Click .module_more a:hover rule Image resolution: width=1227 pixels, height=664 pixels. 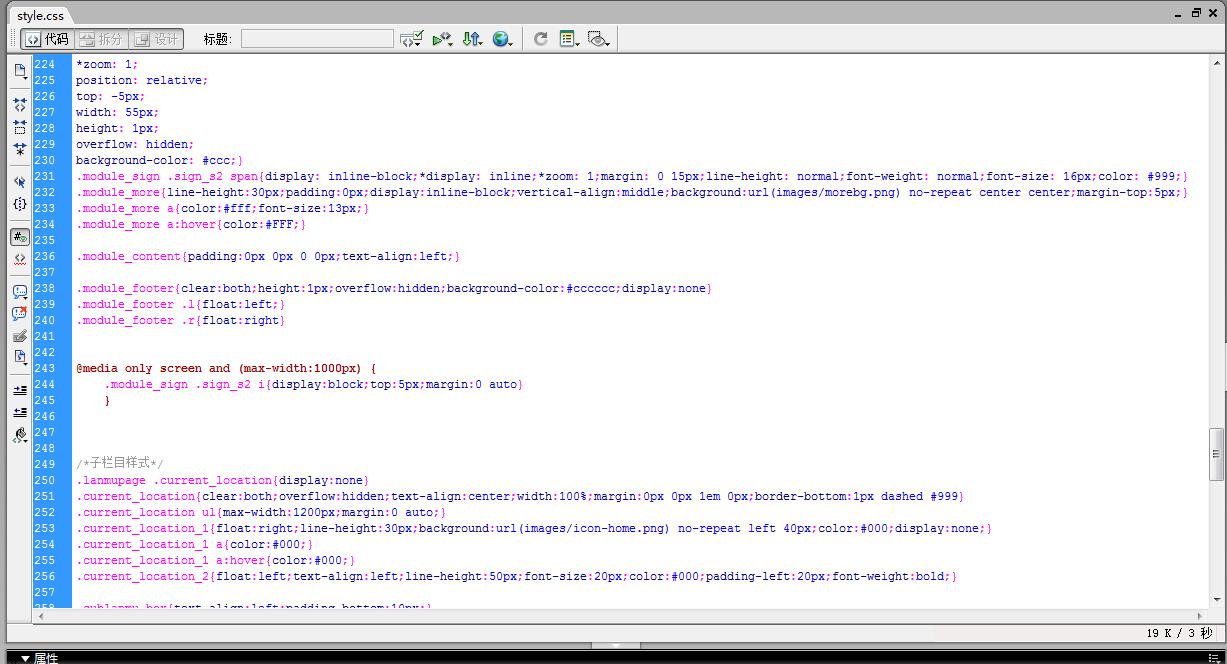[191, 224]
